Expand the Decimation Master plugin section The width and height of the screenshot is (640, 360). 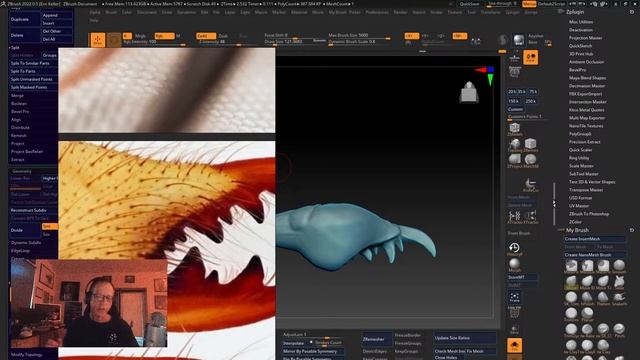(x=587, y=86)
